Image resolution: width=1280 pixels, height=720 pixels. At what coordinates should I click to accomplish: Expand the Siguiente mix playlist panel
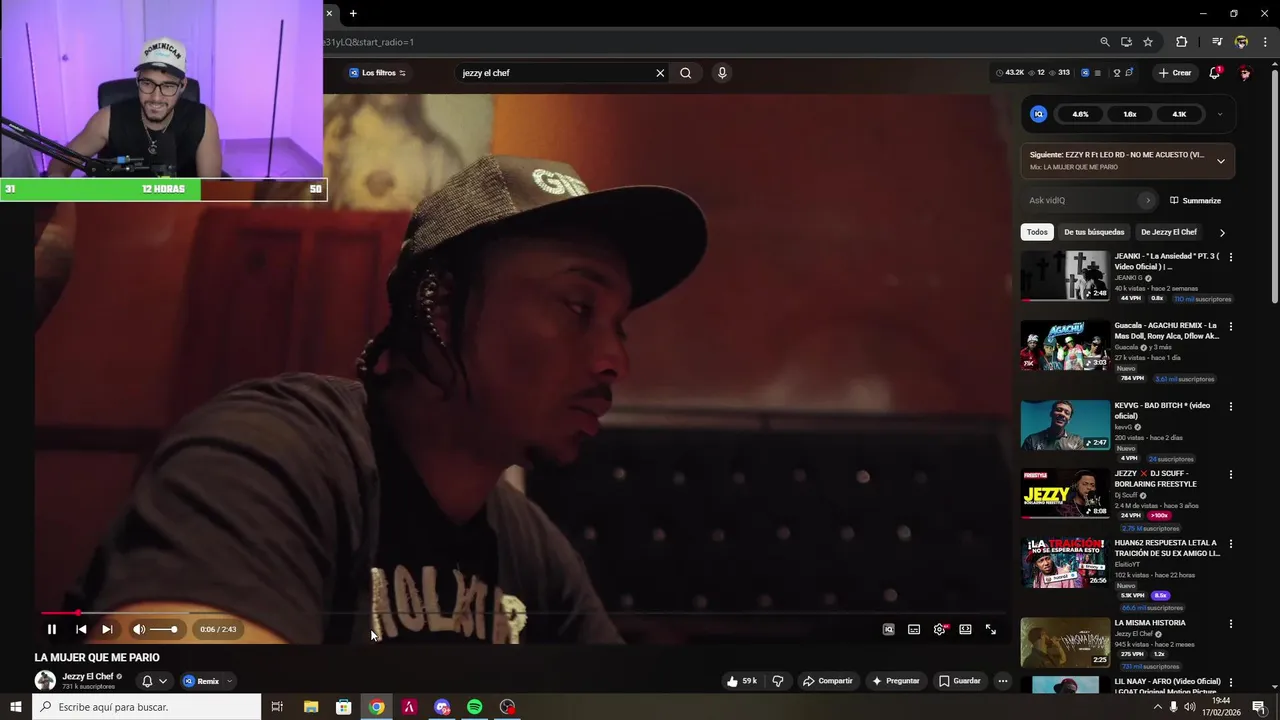[x=1221, y=161]
